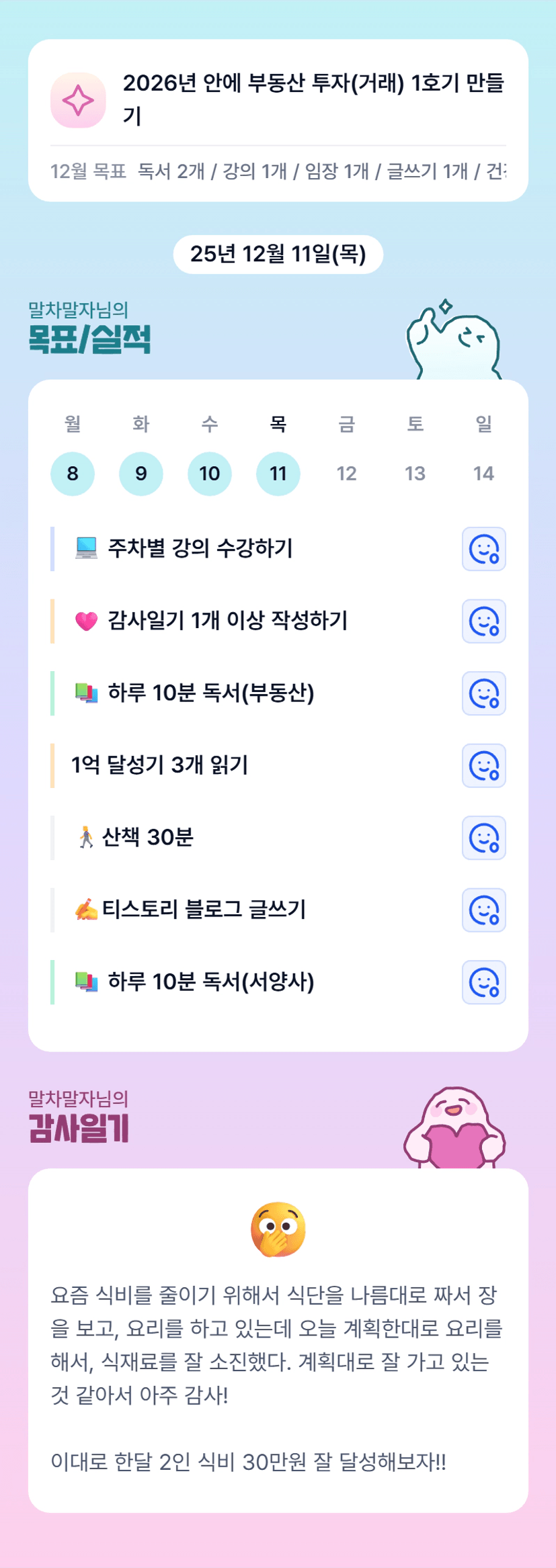Select Friday the 12th in week calendar

tap(347, 474)
